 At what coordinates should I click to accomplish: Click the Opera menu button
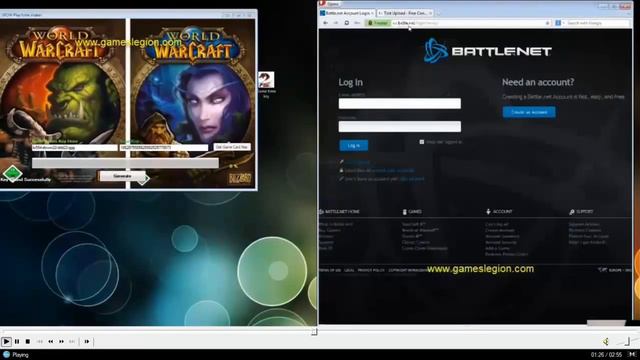coord(330,4)
